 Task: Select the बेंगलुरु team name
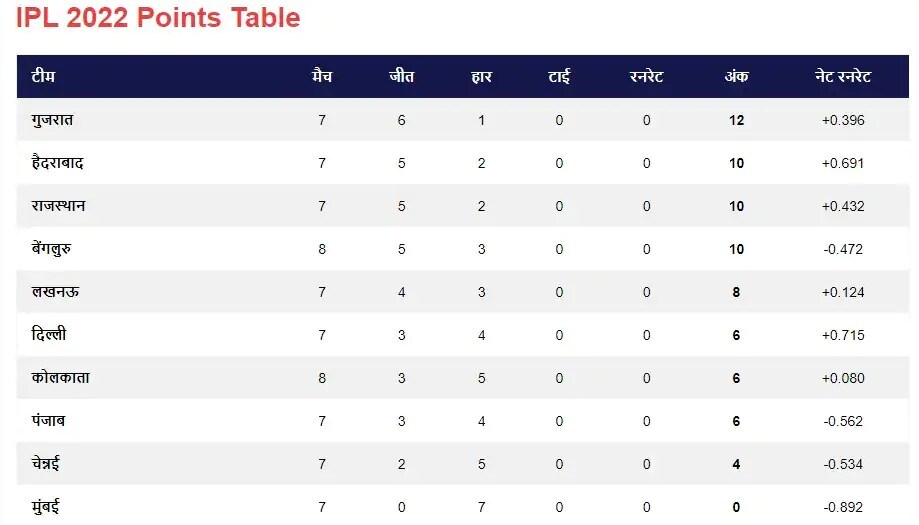(55, 249)
